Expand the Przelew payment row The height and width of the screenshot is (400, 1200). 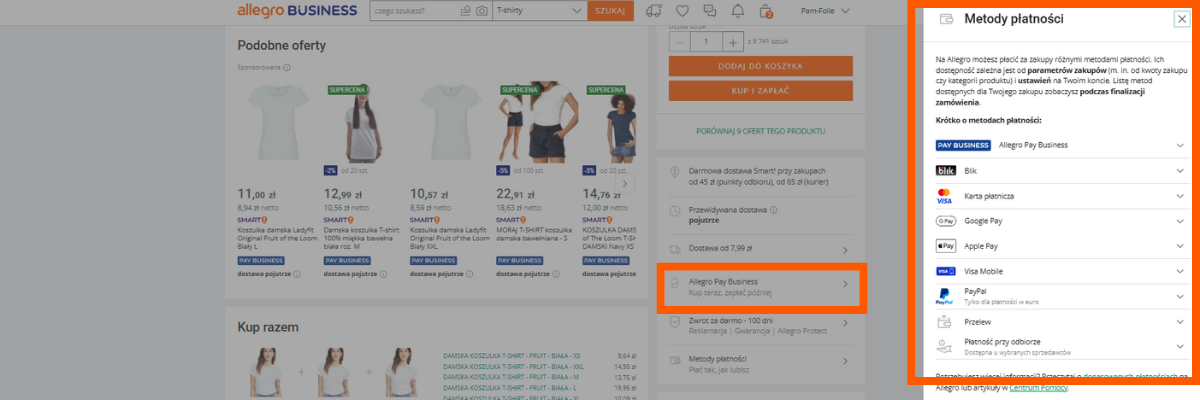pos(1061,322)
